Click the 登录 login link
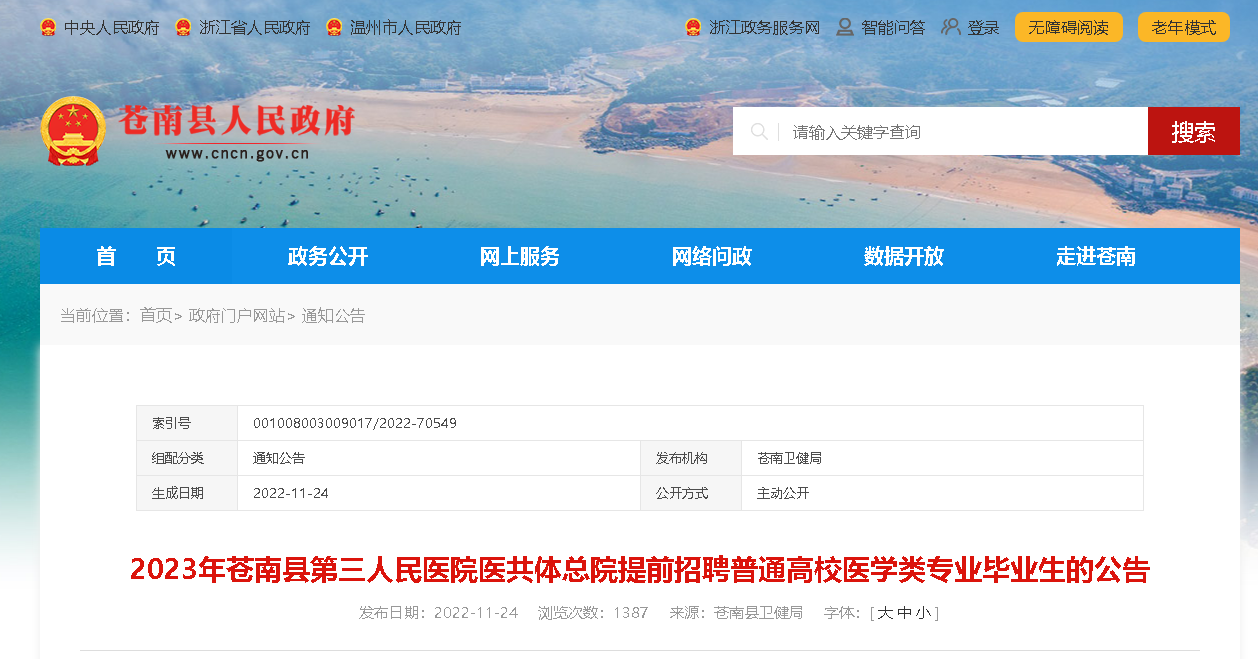The image size is (1258, 659). point(984,28)
